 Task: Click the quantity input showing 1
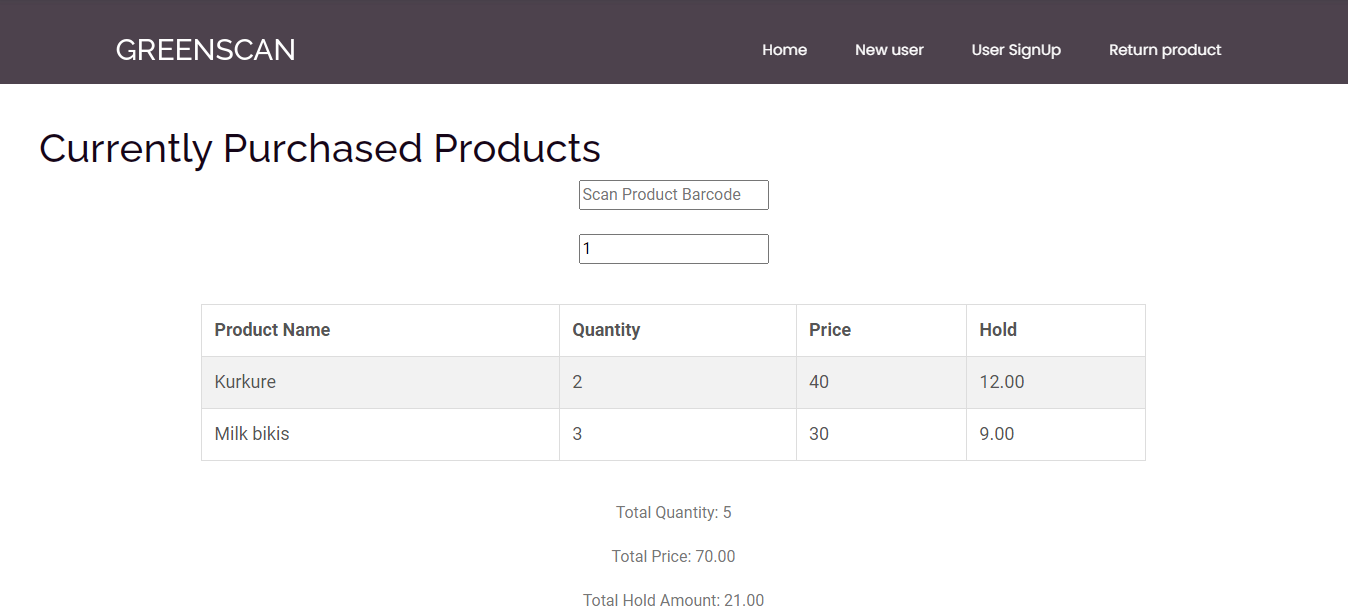pos(673,249)
